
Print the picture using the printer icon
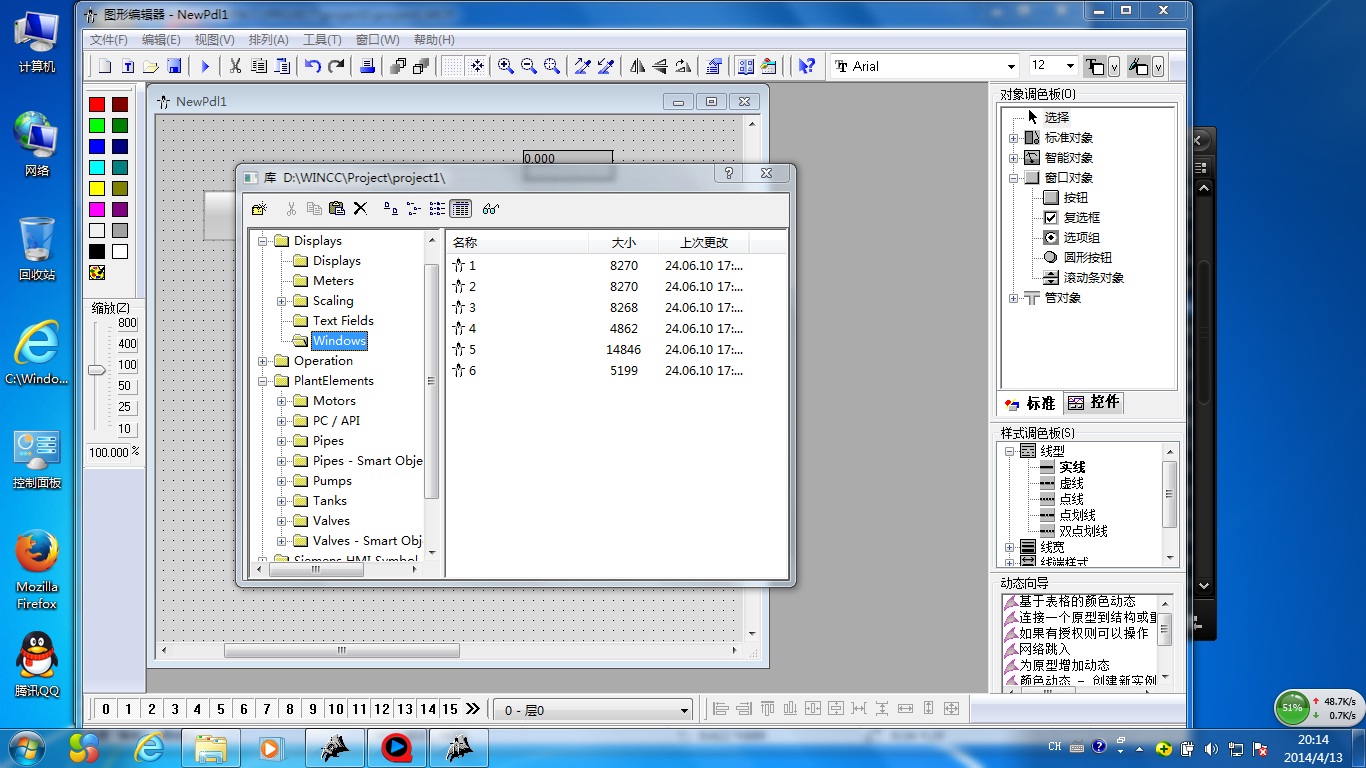click(x=367, y=66)
